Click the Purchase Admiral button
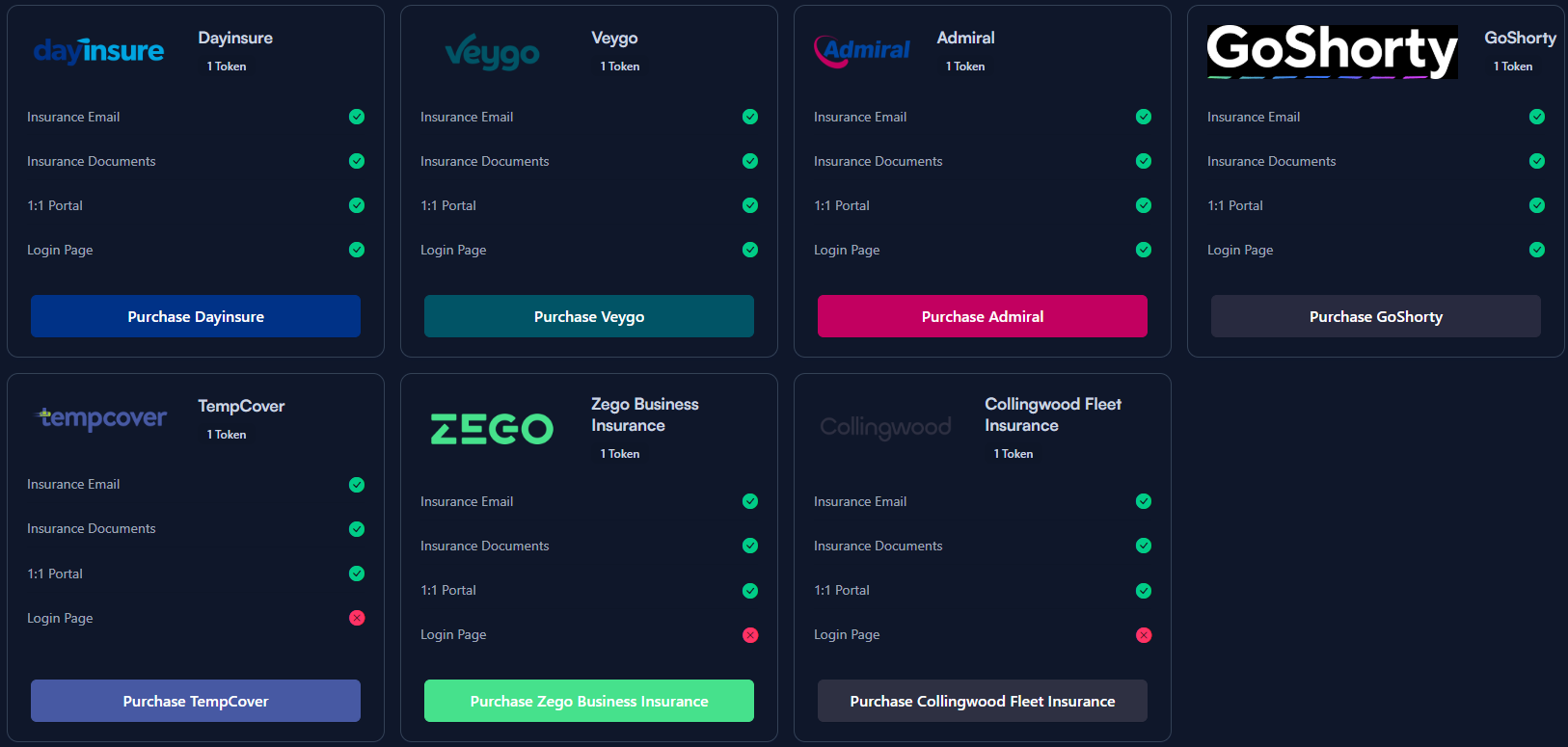Viewport: 1568px width, 747px height. pyautogui.click(x=982, y=315)
